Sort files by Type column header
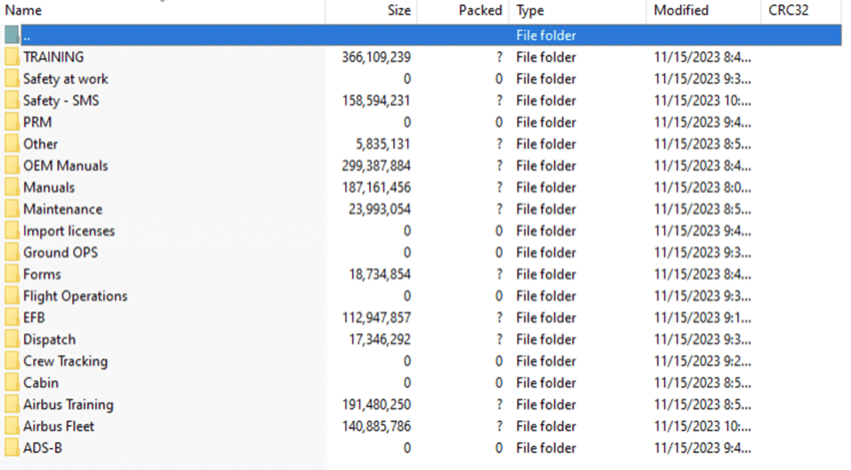This screenshot has height=470, width=851. pos(529,10)
